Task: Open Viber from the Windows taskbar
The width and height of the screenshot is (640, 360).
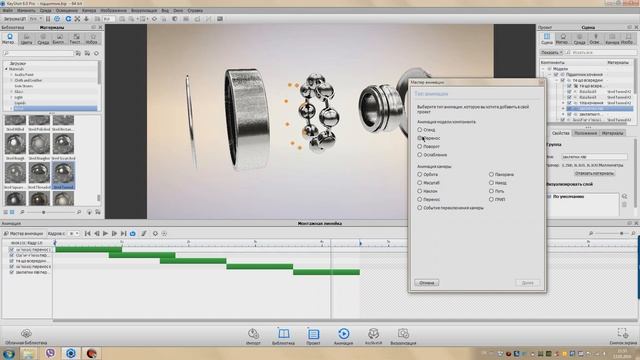Action: pyautogui.click(x=50, y=353)
